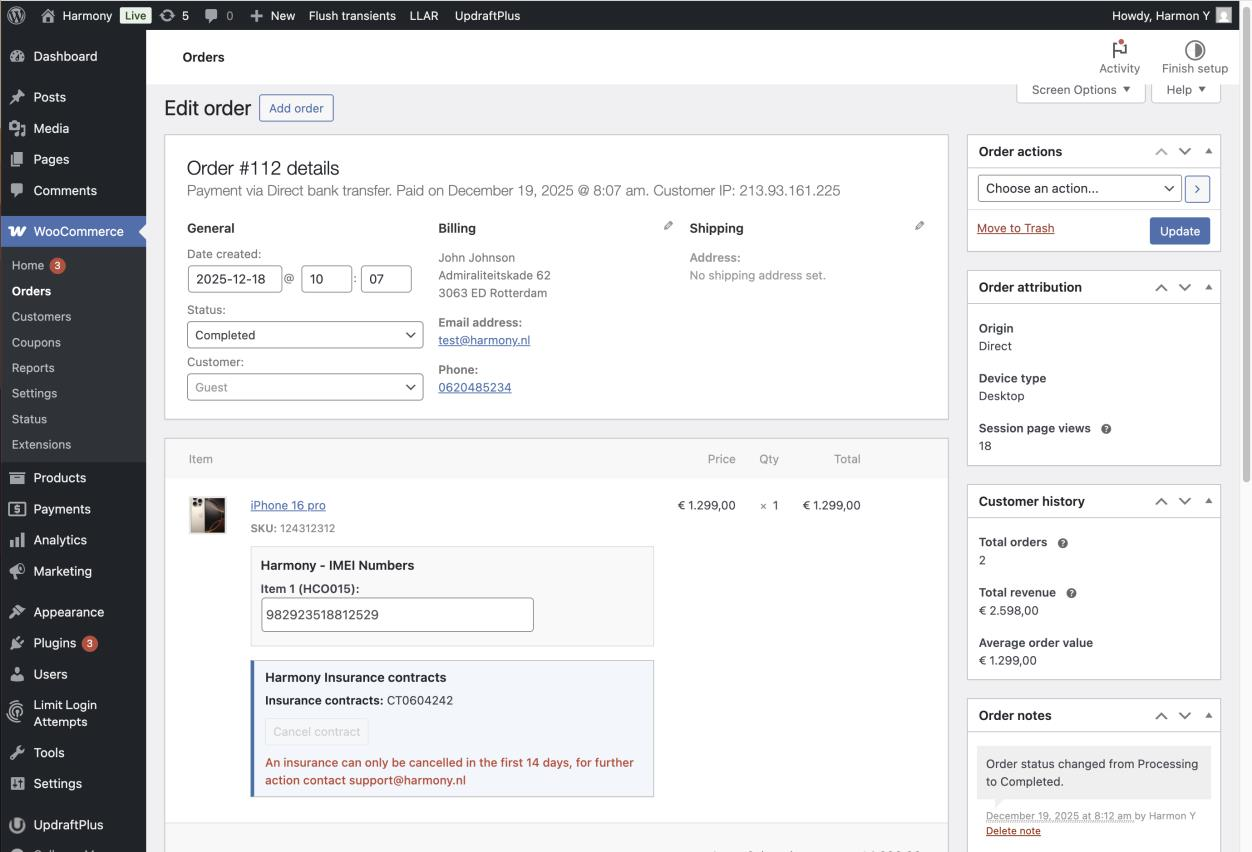Collapse the Order actions panel toggle

[x=1208, y=151]
